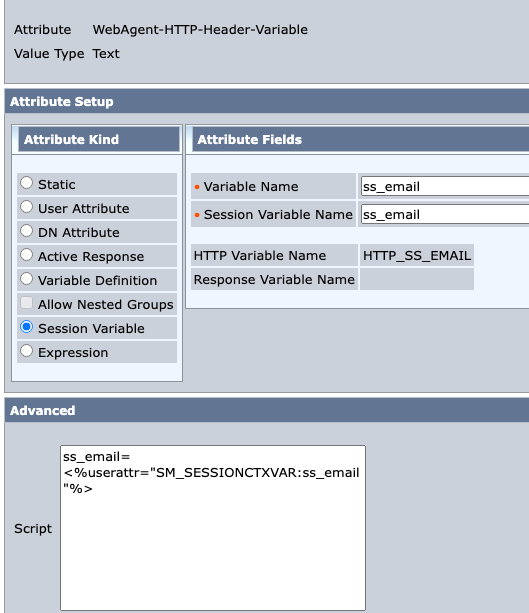
Task: Click the Advanced section header
Action: 267,410
